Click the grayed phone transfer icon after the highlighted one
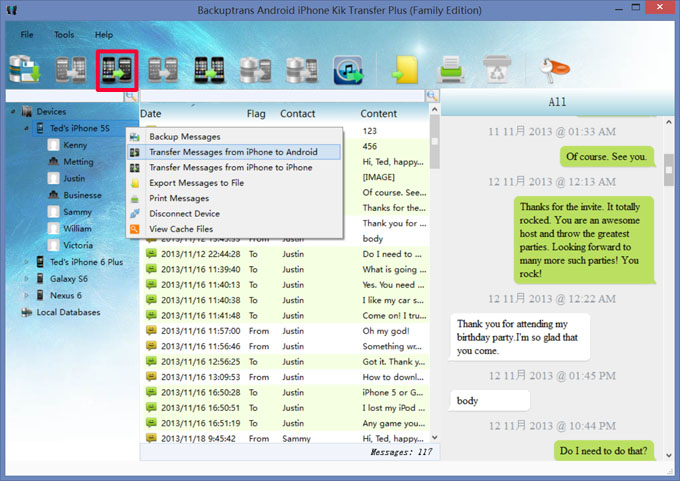This screenshot has width=680, height=481. pos(163,69)
